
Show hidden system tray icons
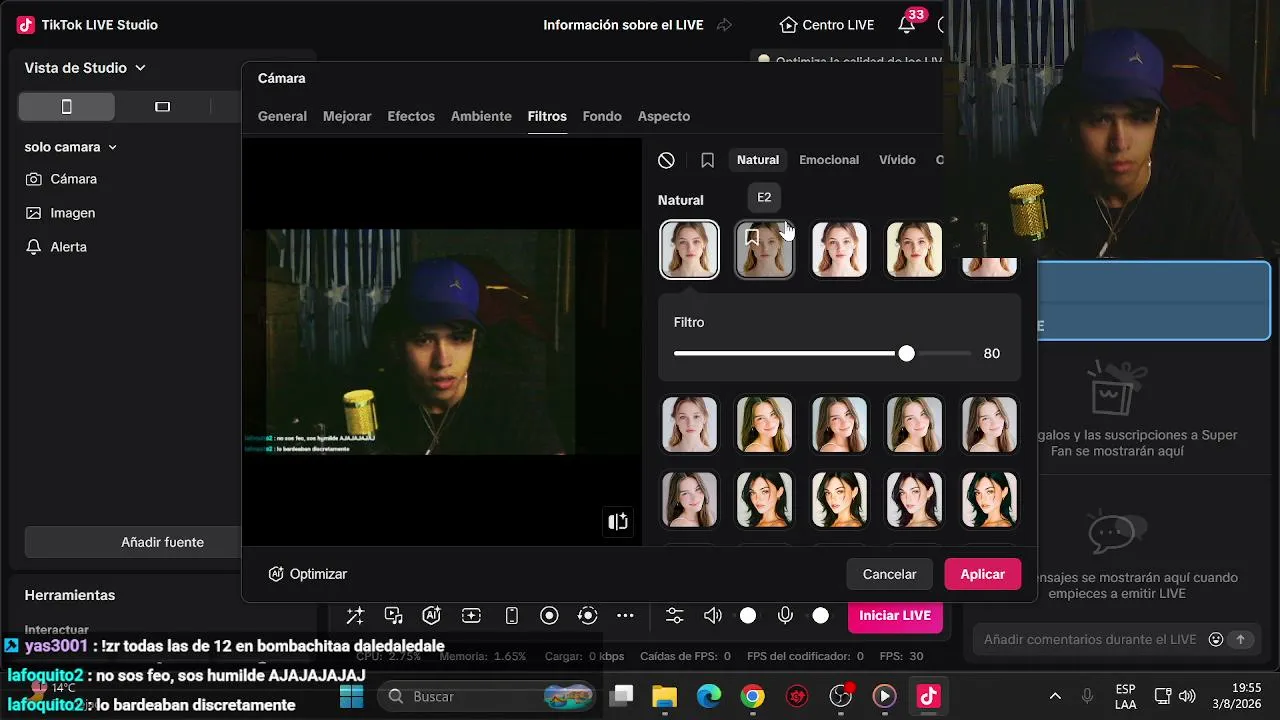coord(1055,696)
